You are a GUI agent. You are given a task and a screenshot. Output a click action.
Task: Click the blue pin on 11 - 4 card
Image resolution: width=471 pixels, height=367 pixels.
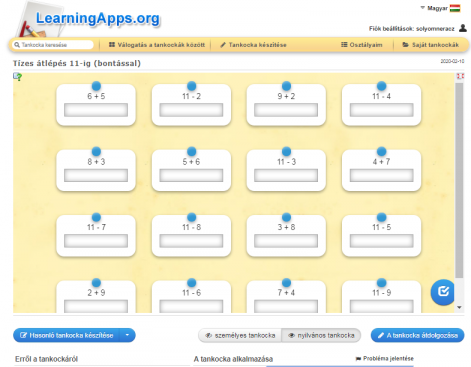point(381,86)
